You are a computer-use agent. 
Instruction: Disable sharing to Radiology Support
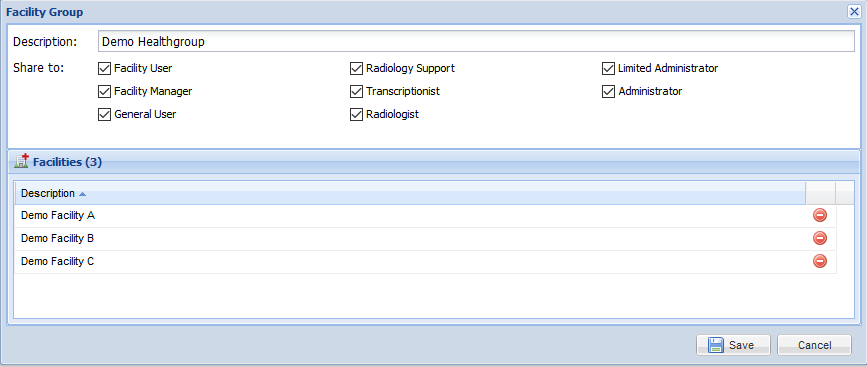pyautogui.click(x=356, y=69)
